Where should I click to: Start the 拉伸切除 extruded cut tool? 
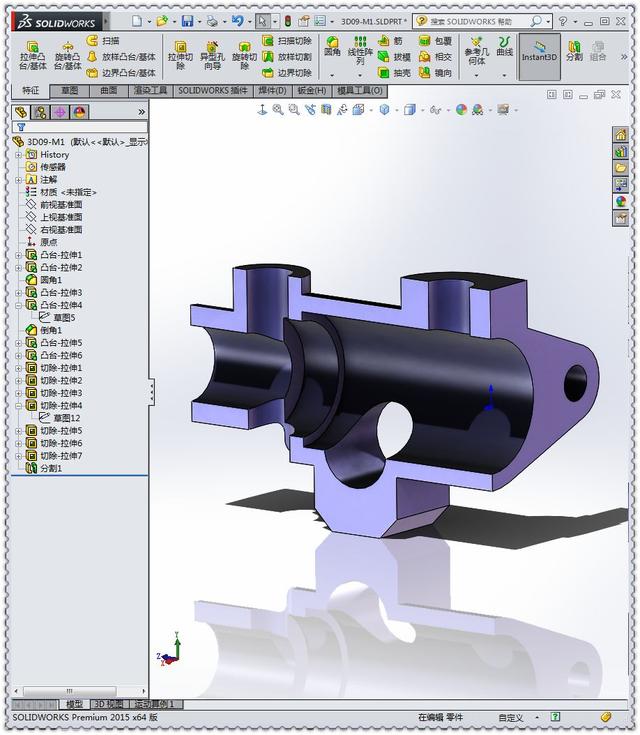(x=181, y=56)
